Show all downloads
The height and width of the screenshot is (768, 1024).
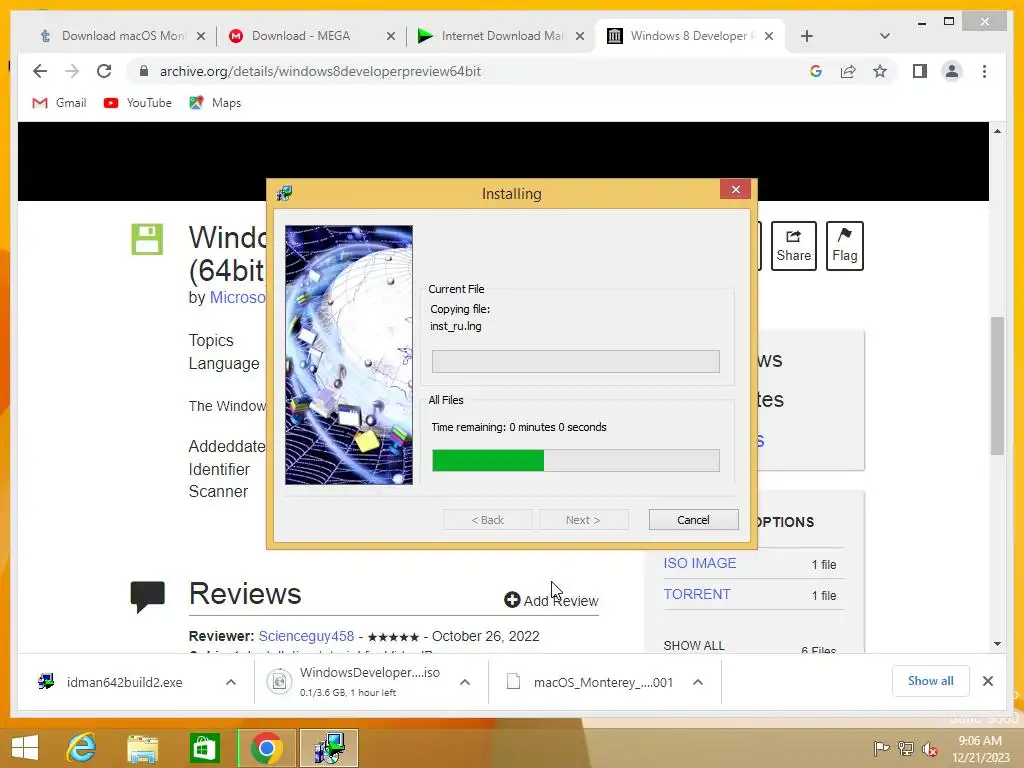point(930,681)
